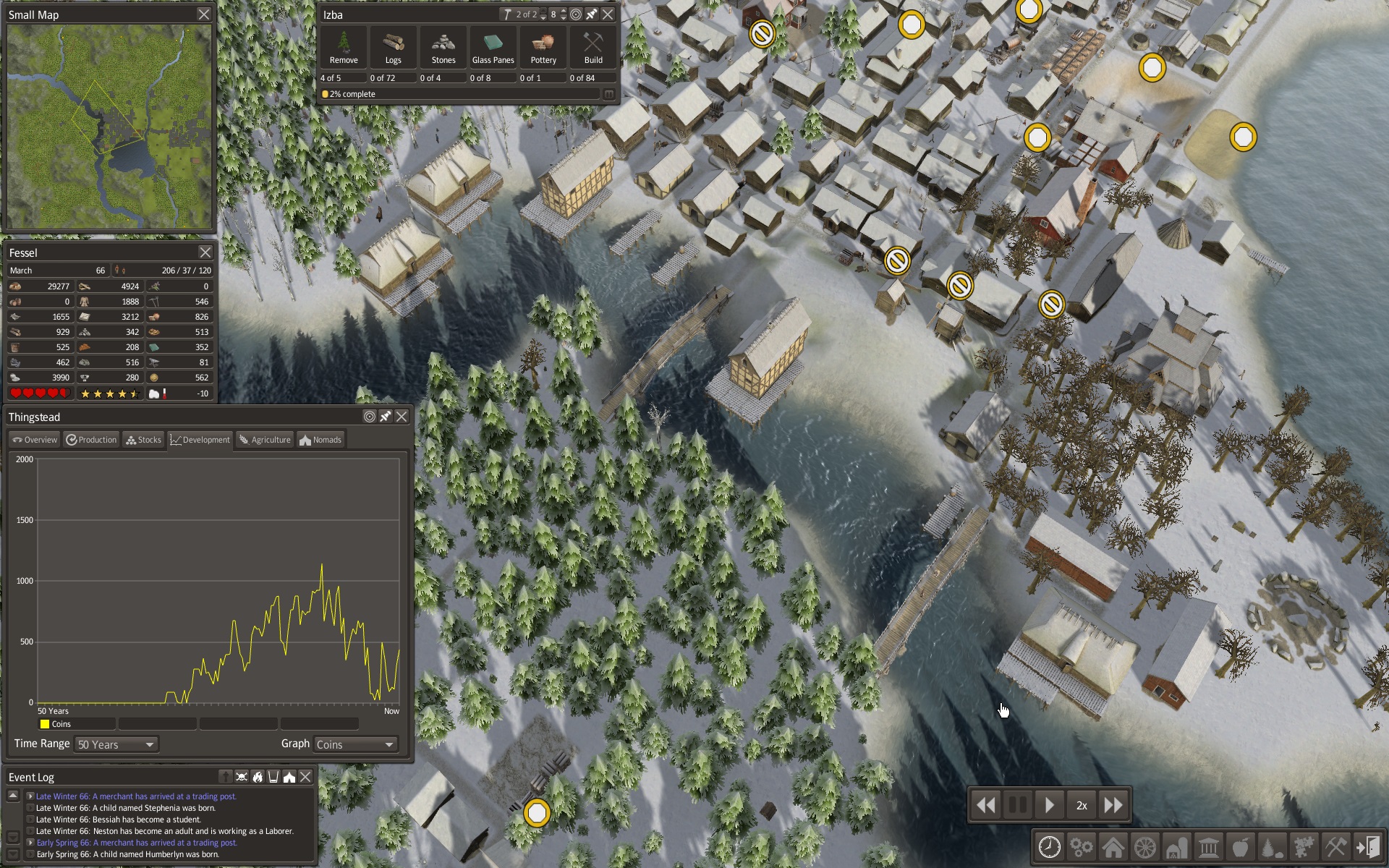Toggle the bucket events filter in Event Log

(273, 777)
